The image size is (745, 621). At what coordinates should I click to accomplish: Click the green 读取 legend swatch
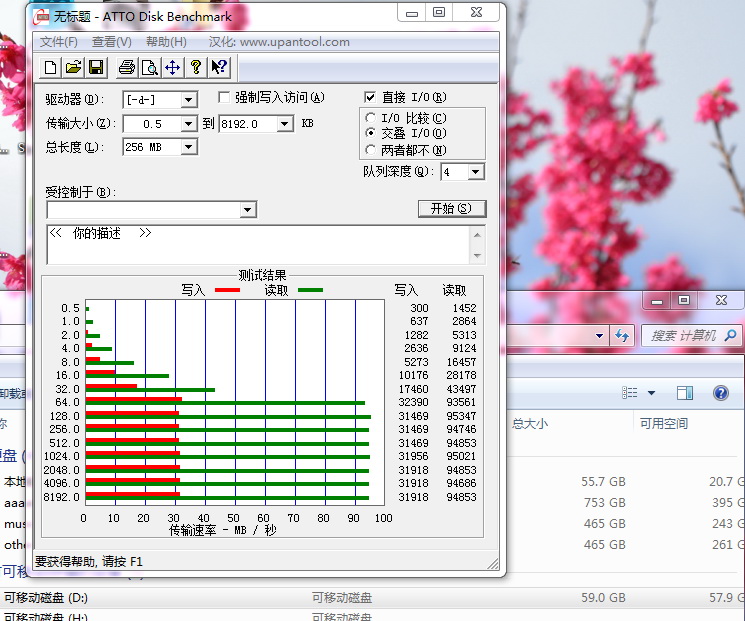[310, 290]
